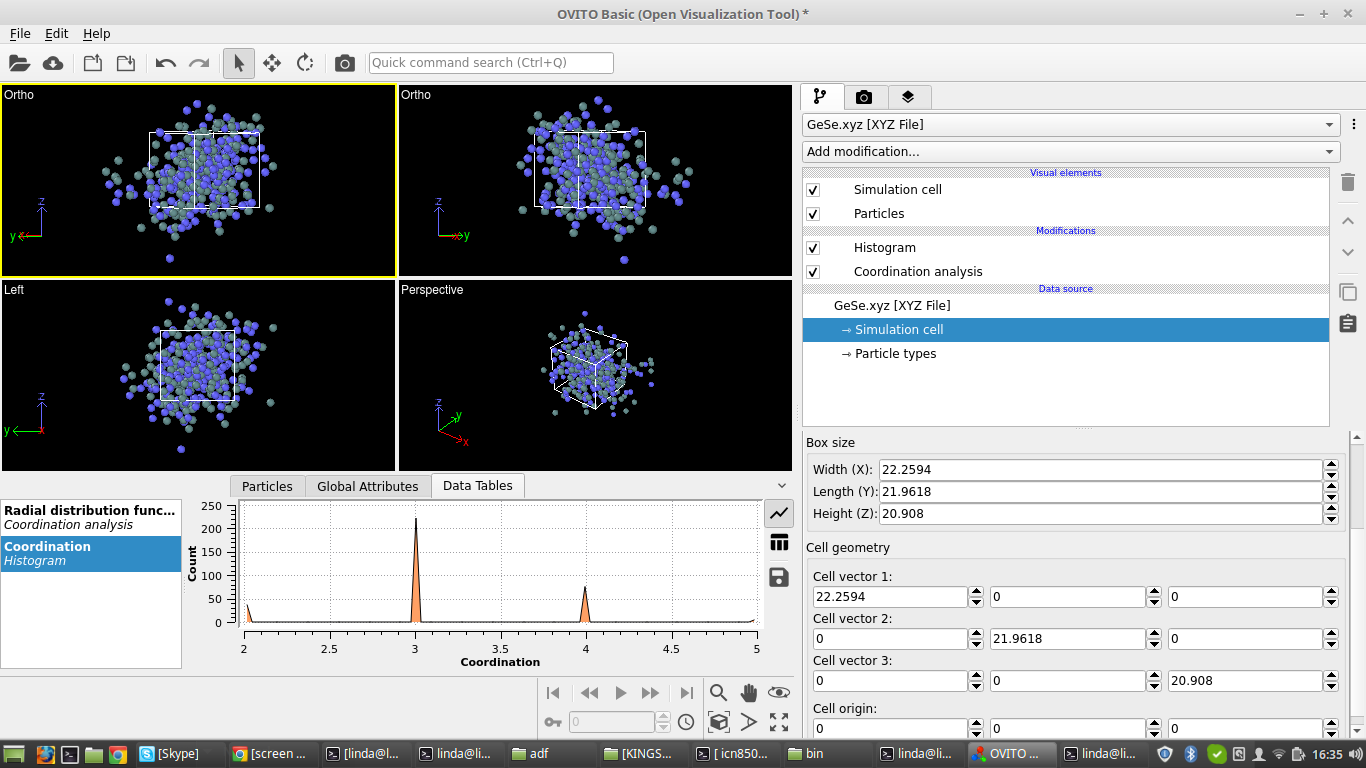This screenshot has width=1366, height=768.
Task: Delete the selected pipeline item with trash icon
Action: [1347, 182]
